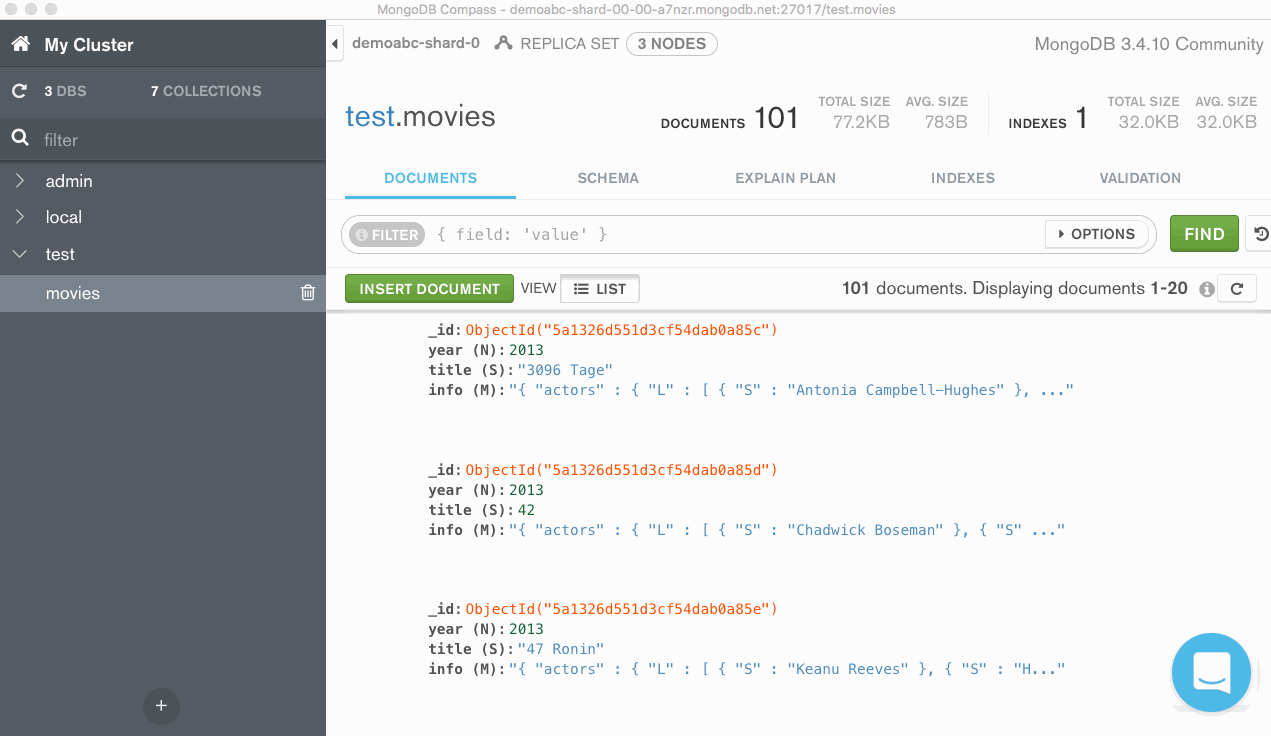Expand the local database

coord(20,217)
